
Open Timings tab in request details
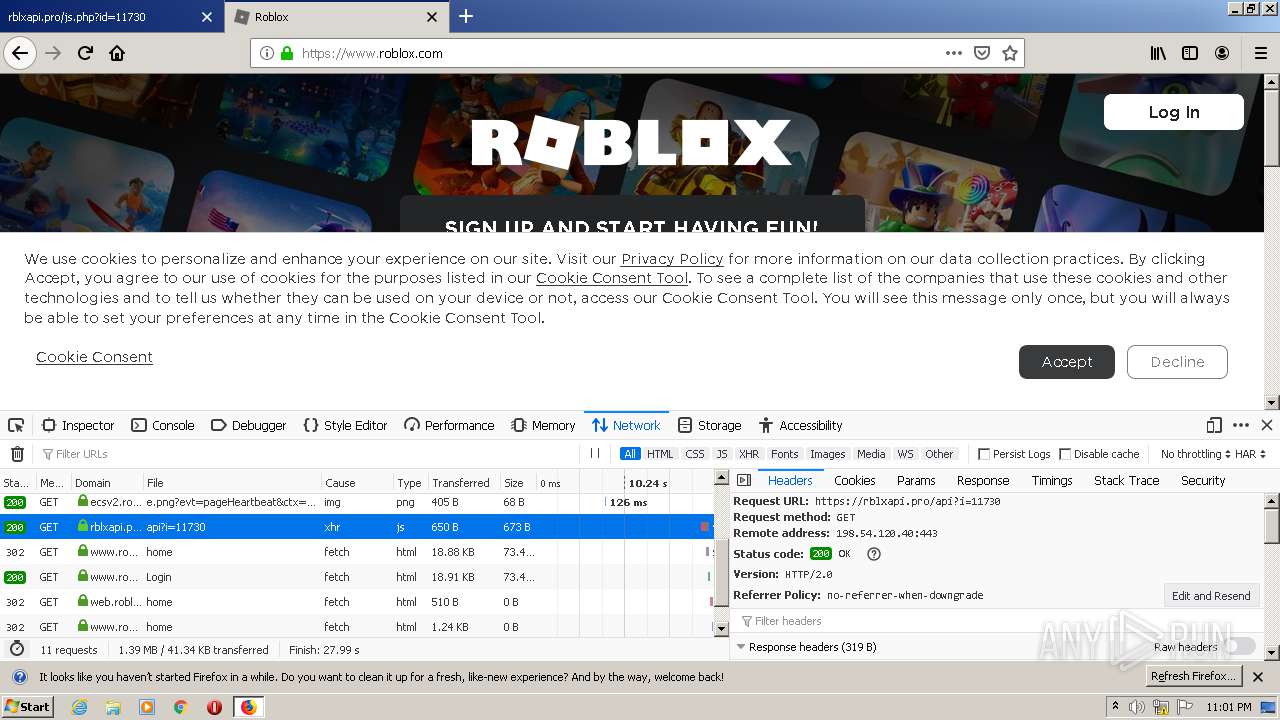(1052, 481)
